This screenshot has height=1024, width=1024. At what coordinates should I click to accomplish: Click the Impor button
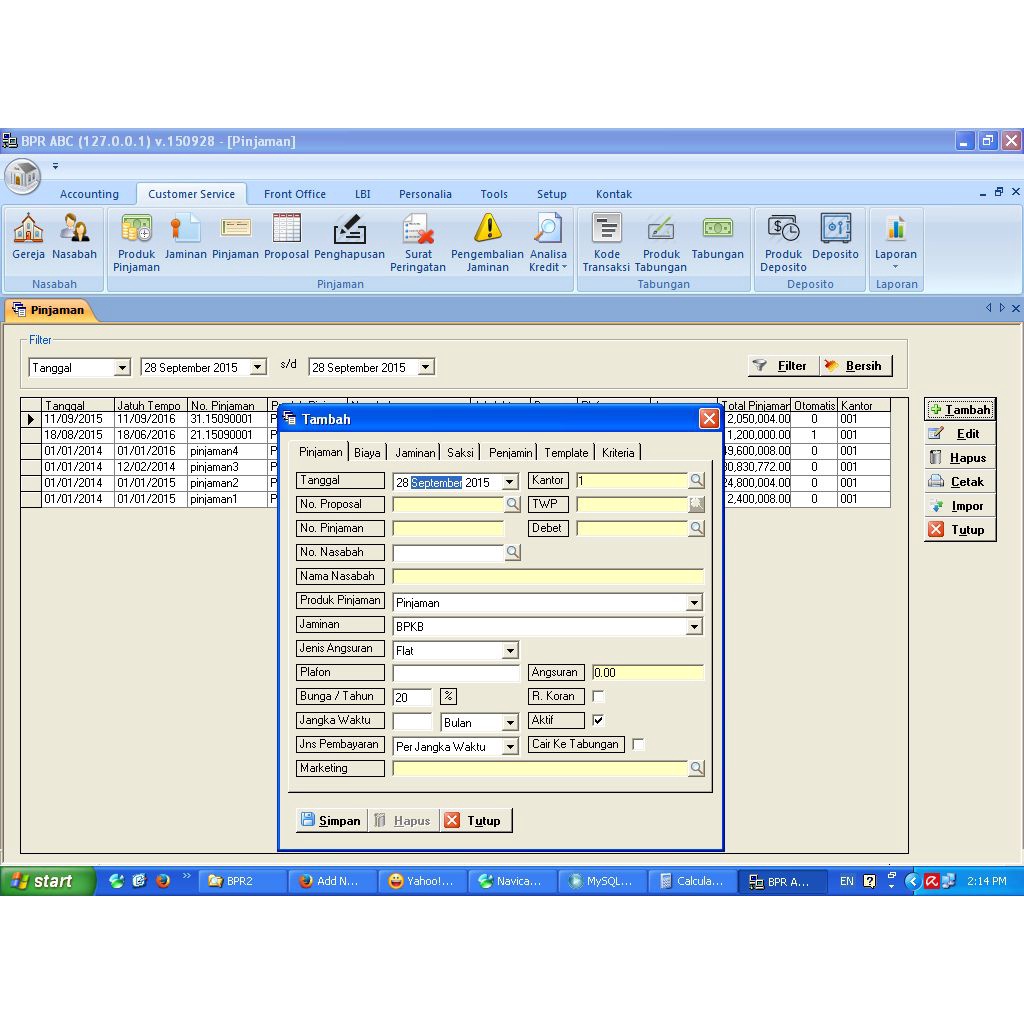point(960,506)
